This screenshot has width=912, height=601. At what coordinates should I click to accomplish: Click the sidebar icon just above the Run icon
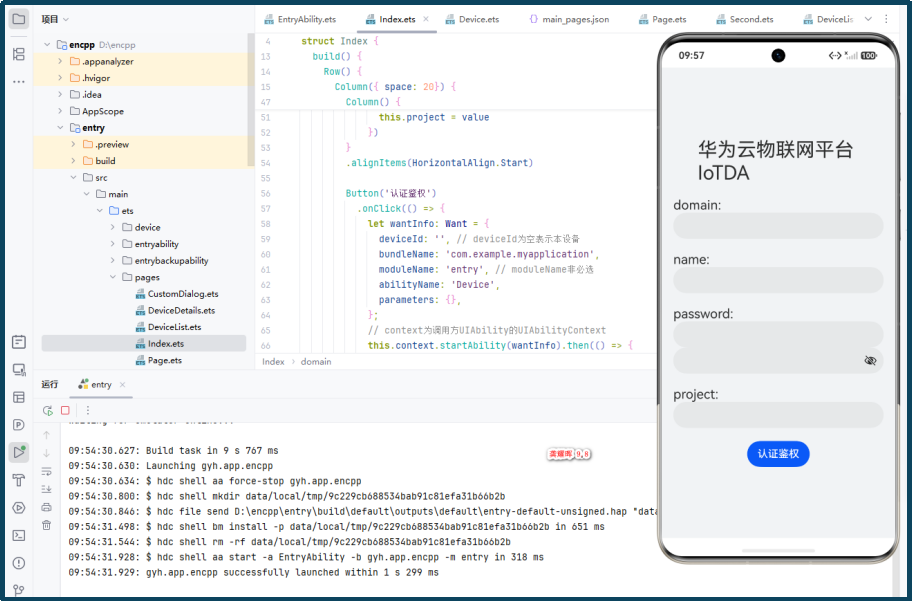[x=19, y=425]
